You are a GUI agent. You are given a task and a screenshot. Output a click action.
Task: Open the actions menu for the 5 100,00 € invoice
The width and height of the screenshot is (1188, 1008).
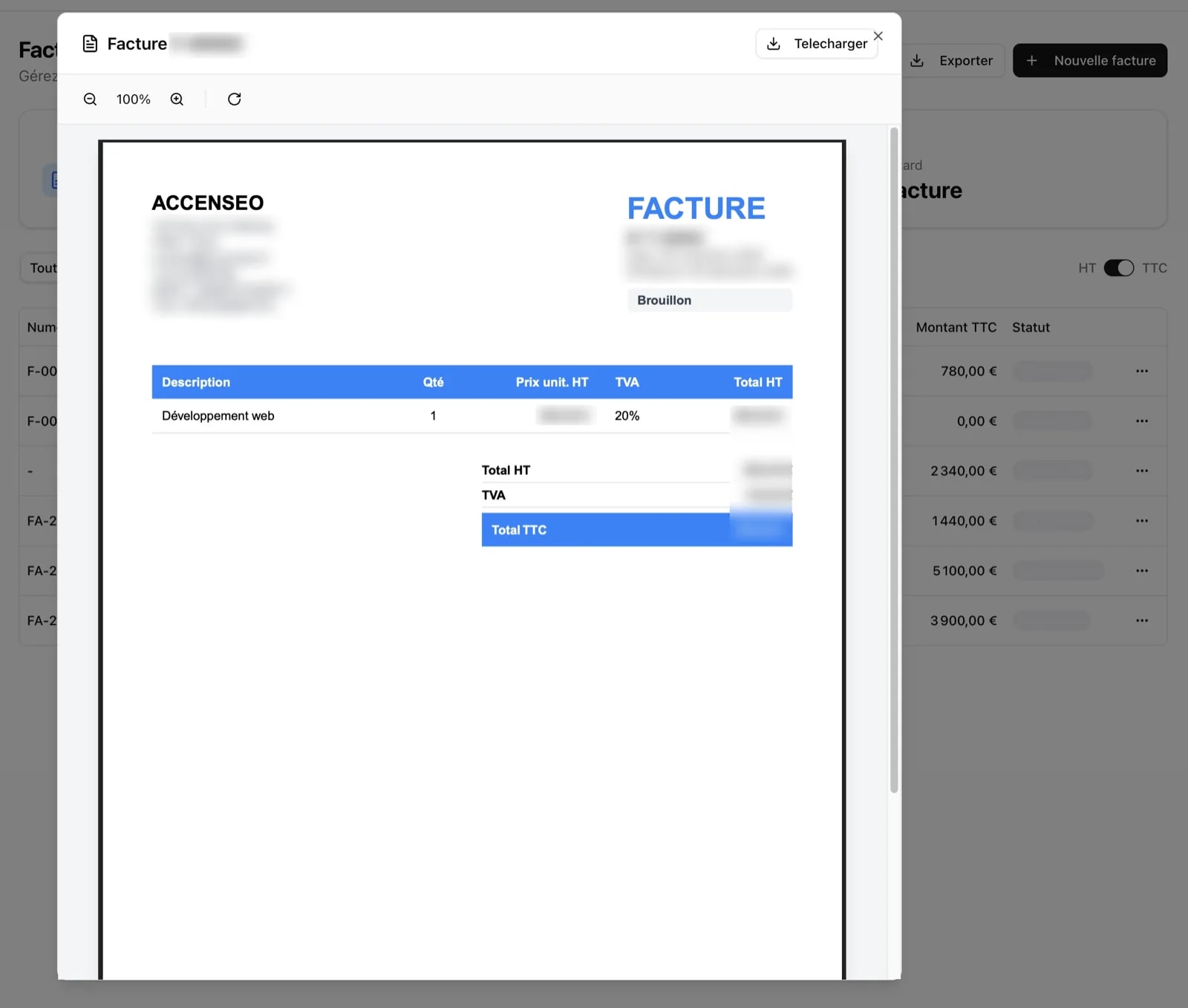1142,570
